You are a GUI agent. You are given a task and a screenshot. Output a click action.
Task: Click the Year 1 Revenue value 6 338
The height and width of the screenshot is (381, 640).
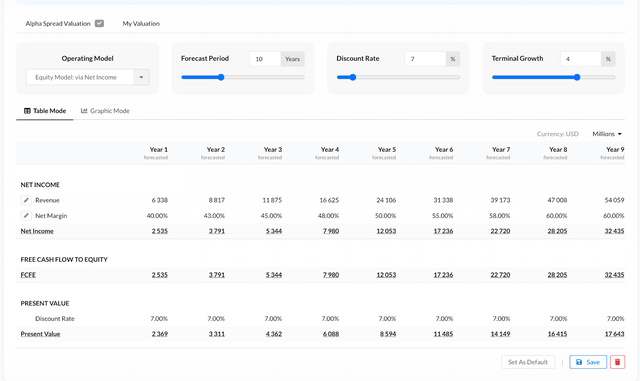pyautogui.click(x=160, y=200)
